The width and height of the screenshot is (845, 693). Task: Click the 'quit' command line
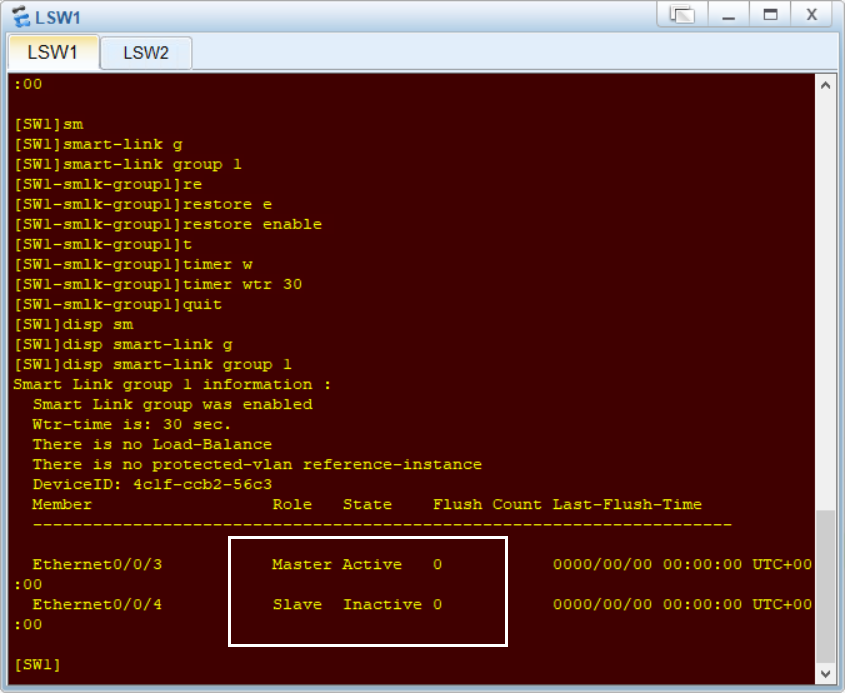pyautogui.click(x=118, y=304)
